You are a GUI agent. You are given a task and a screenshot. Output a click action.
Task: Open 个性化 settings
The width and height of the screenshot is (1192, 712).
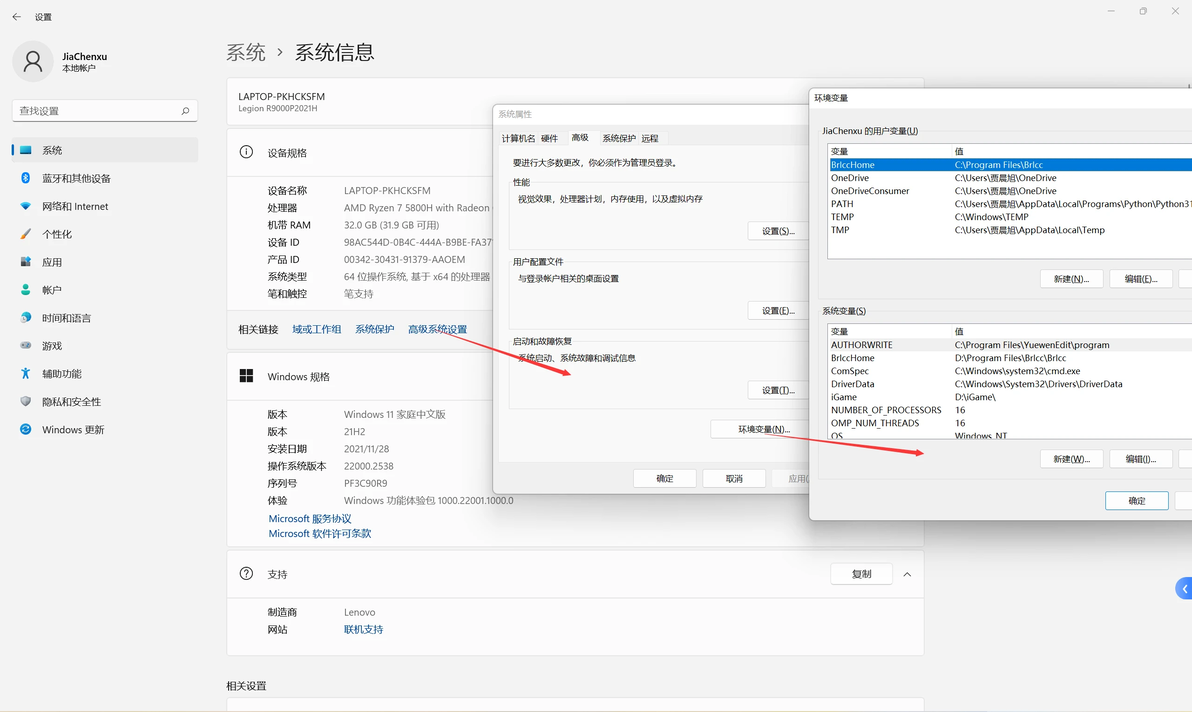pyautogui.click(x=105, y=234)
